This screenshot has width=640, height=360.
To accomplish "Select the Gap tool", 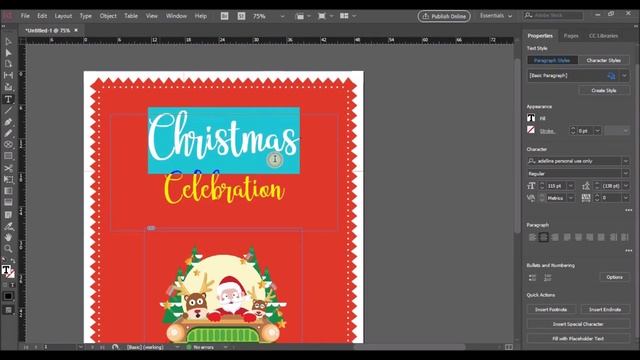I will coord(8,76).
